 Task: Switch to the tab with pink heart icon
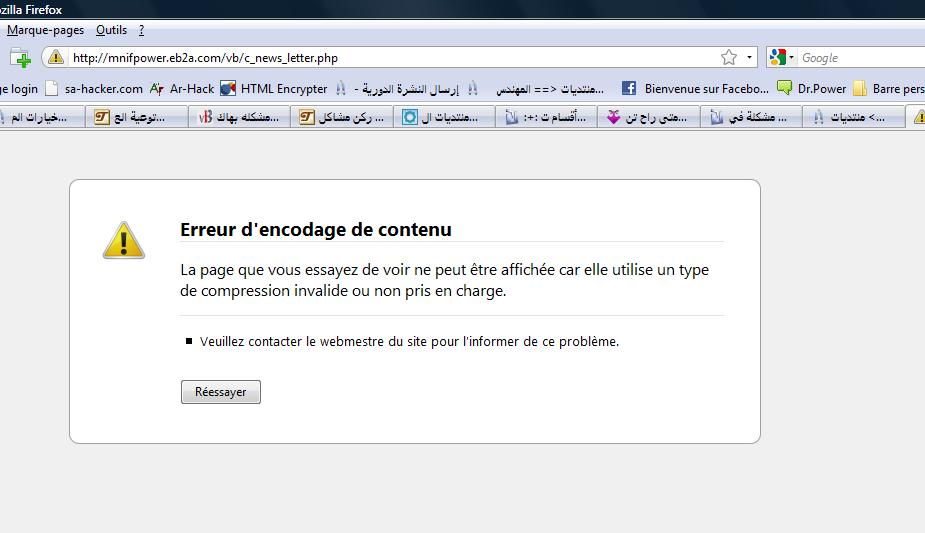point(649,118)
